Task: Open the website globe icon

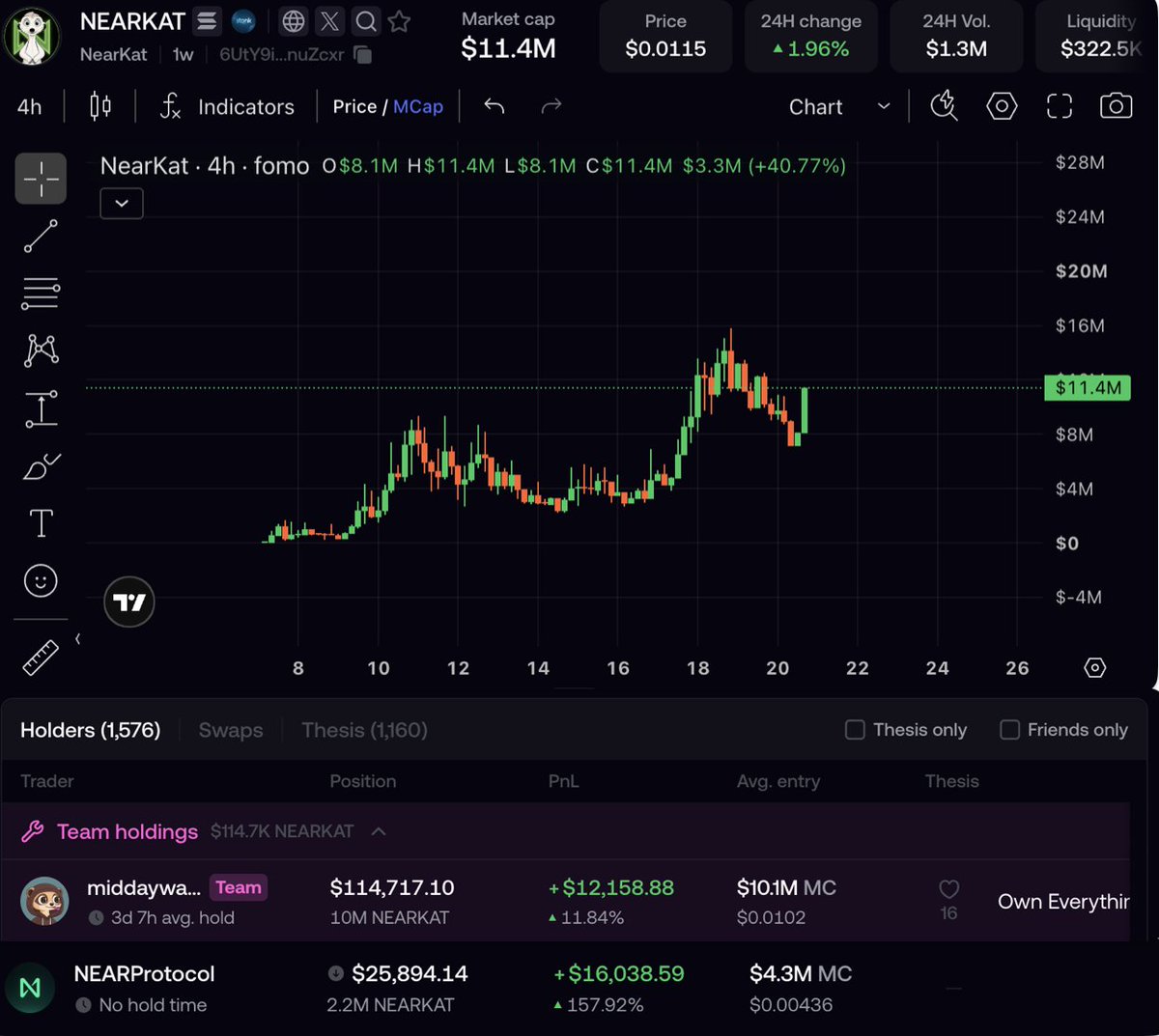Action: click(x=294, y=20)
